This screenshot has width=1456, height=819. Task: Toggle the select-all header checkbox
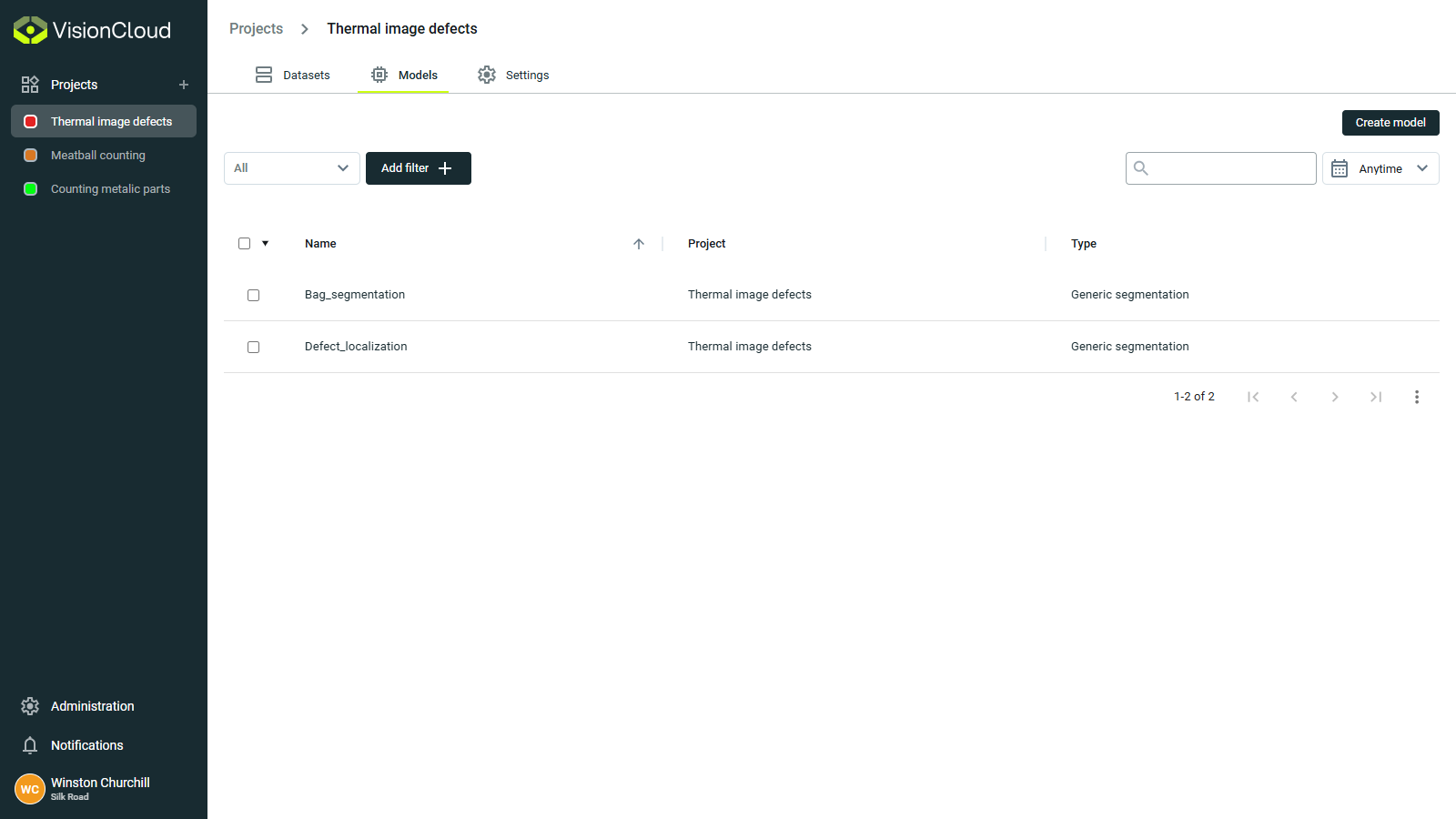[x=244, y=244]
